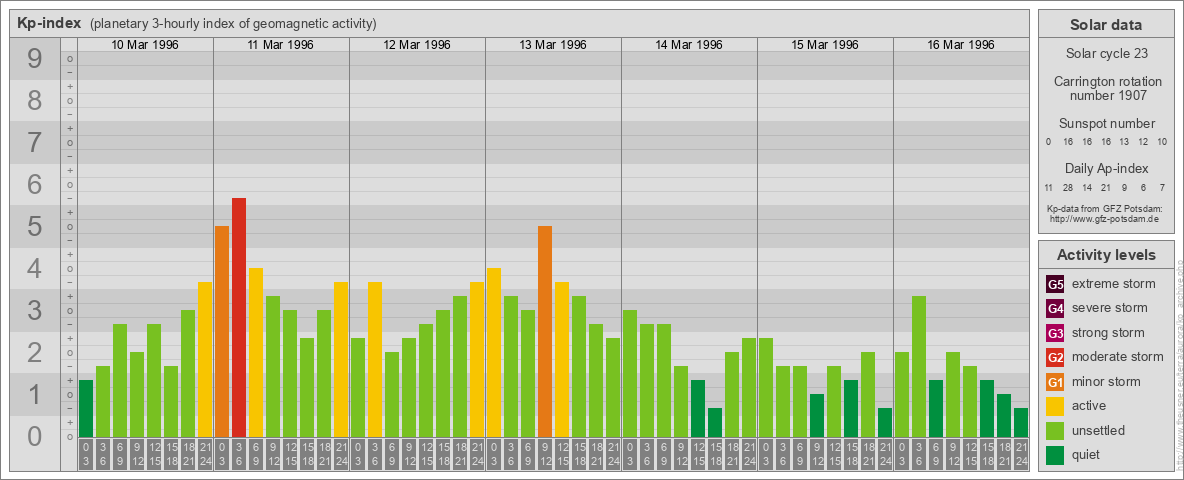This screenshot has height=480, width=1184.
Task: Click the dark green quiet swatch
Action: coord(1055,455)
